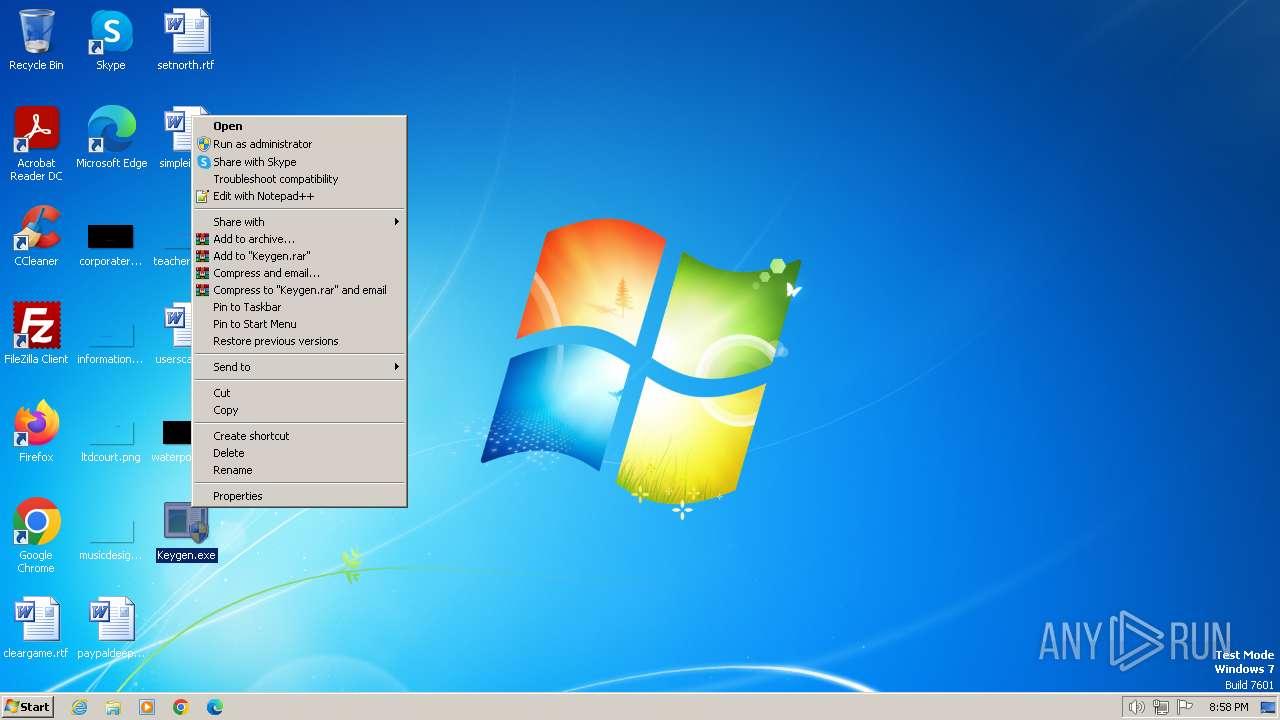1280x720 pixels.
Task: Choose Troubleshoot compatibility
Action: (300, 179)
